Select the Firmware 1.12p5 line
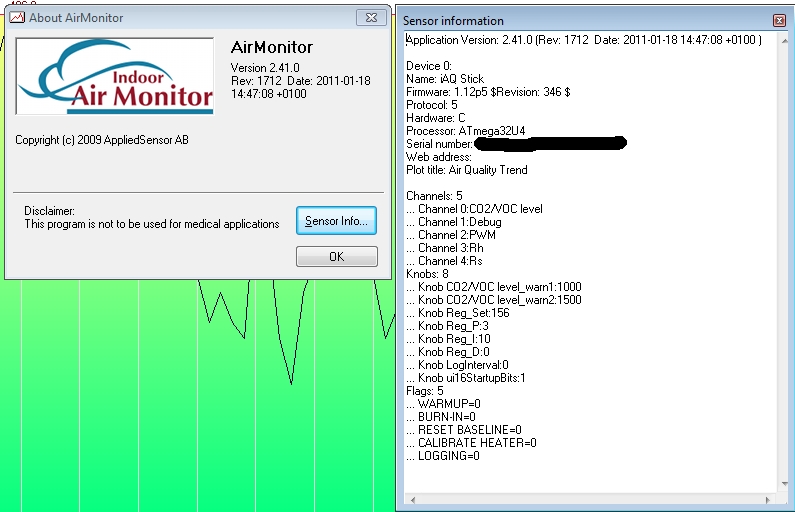 (488, 92)
